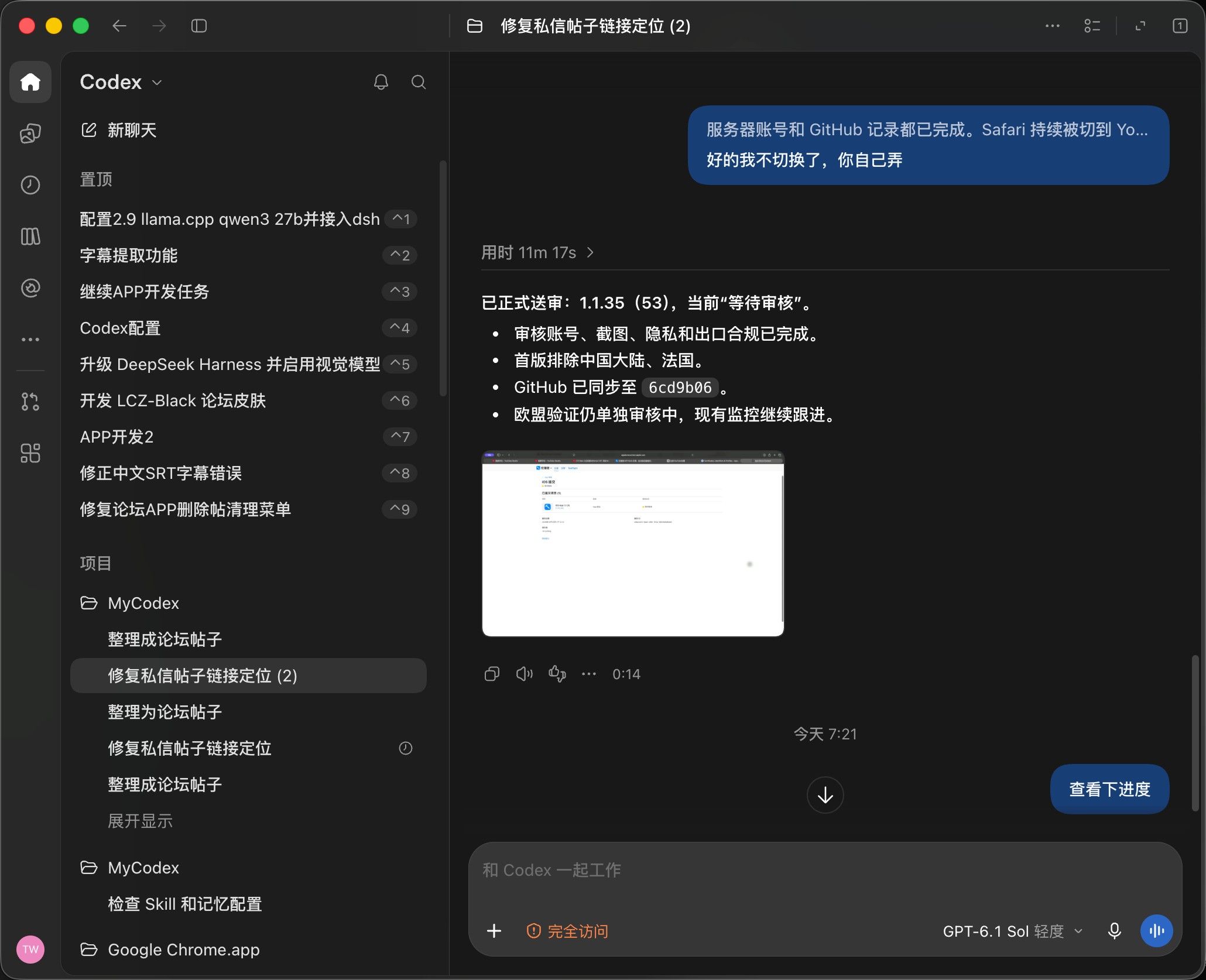Click the task list icon in title bar

tap(1092, 26)
